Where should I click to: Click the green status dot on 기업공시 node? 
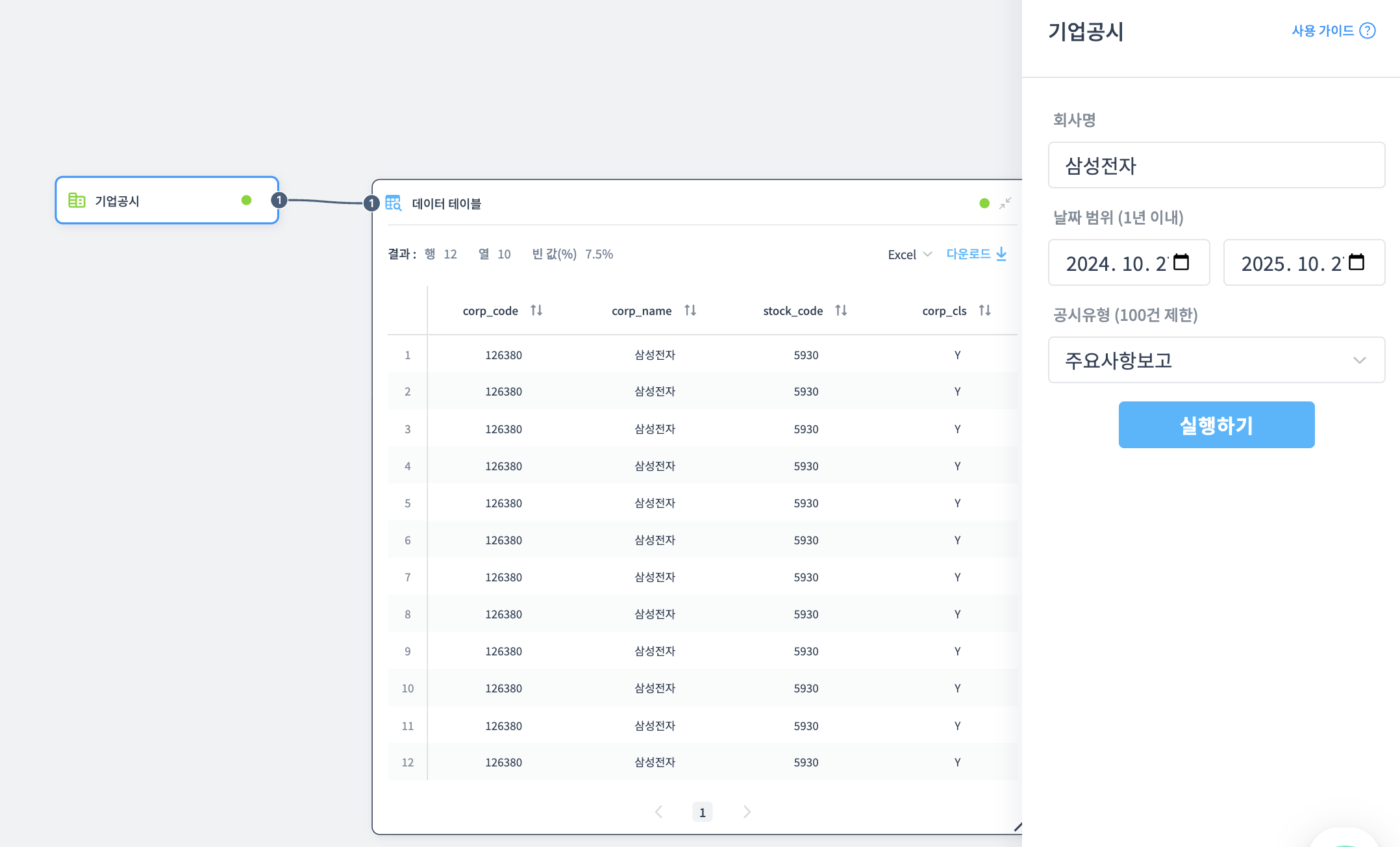247,201
